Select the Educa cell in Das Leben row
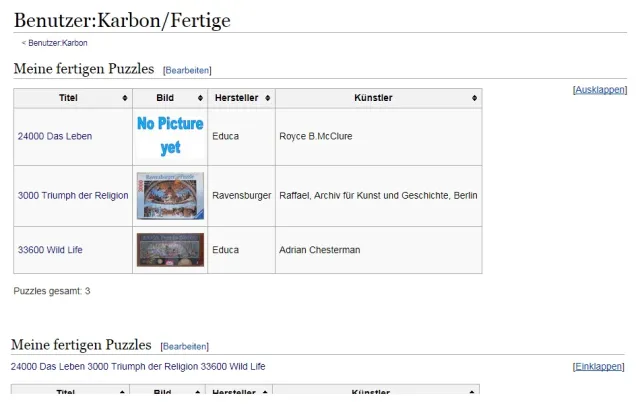 [x=242, y=137]
